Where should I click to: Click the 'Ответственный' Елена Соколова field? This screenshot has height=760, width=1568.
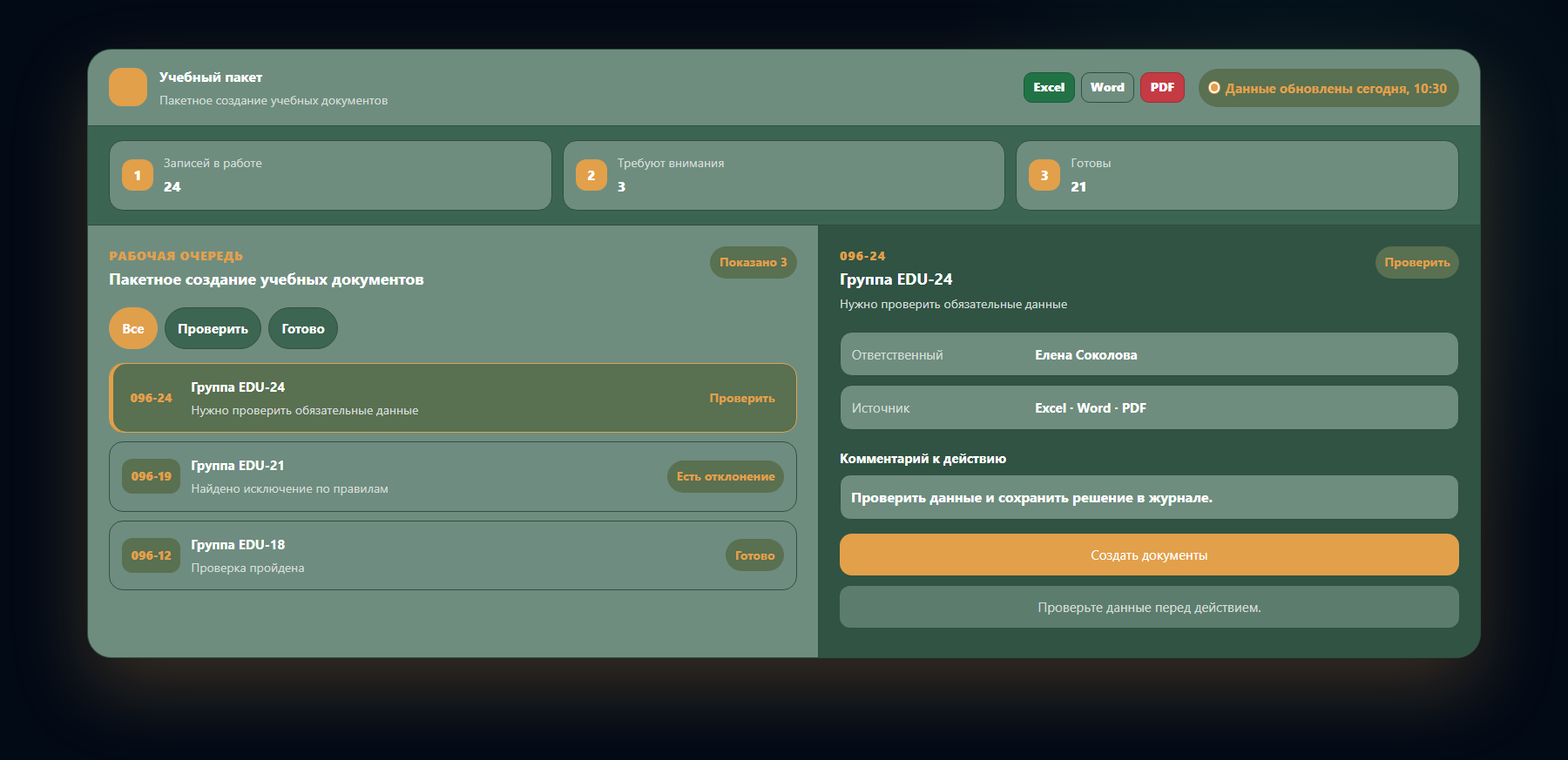(1149, 354)
